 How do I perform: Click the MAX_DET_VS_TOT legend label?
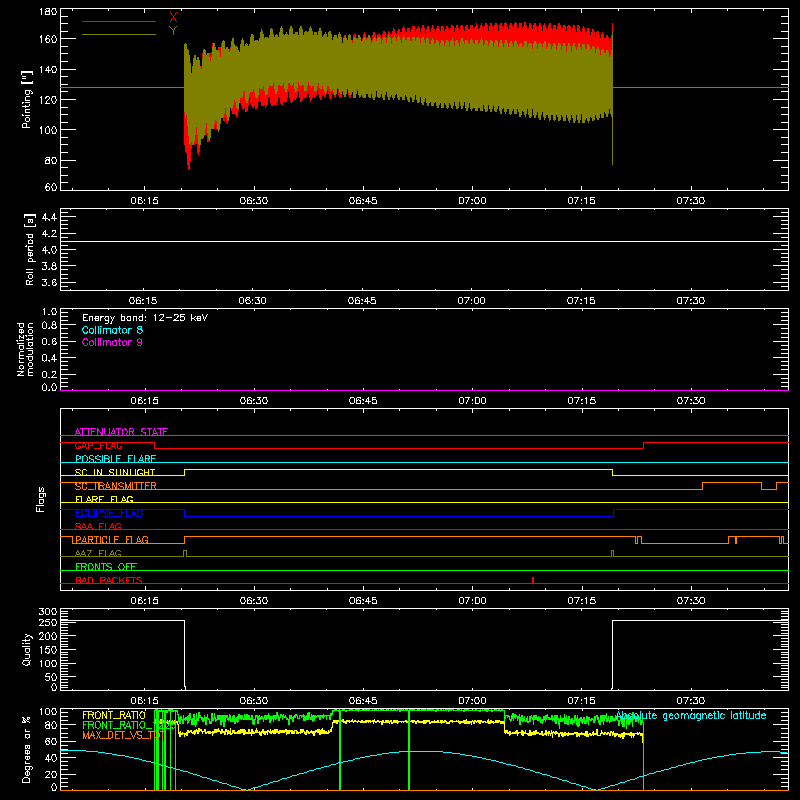pyautogui.click(x=123, y=735)
